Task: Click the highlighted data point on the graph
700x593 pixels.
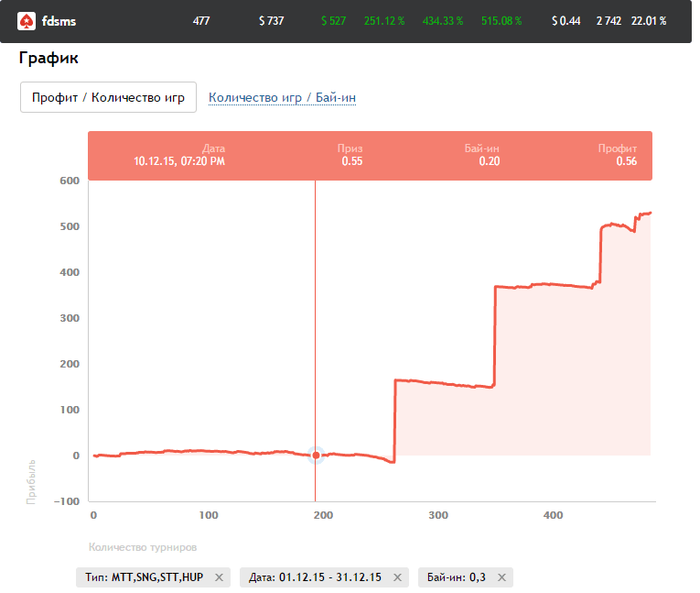Action: [x=316, y=455]
